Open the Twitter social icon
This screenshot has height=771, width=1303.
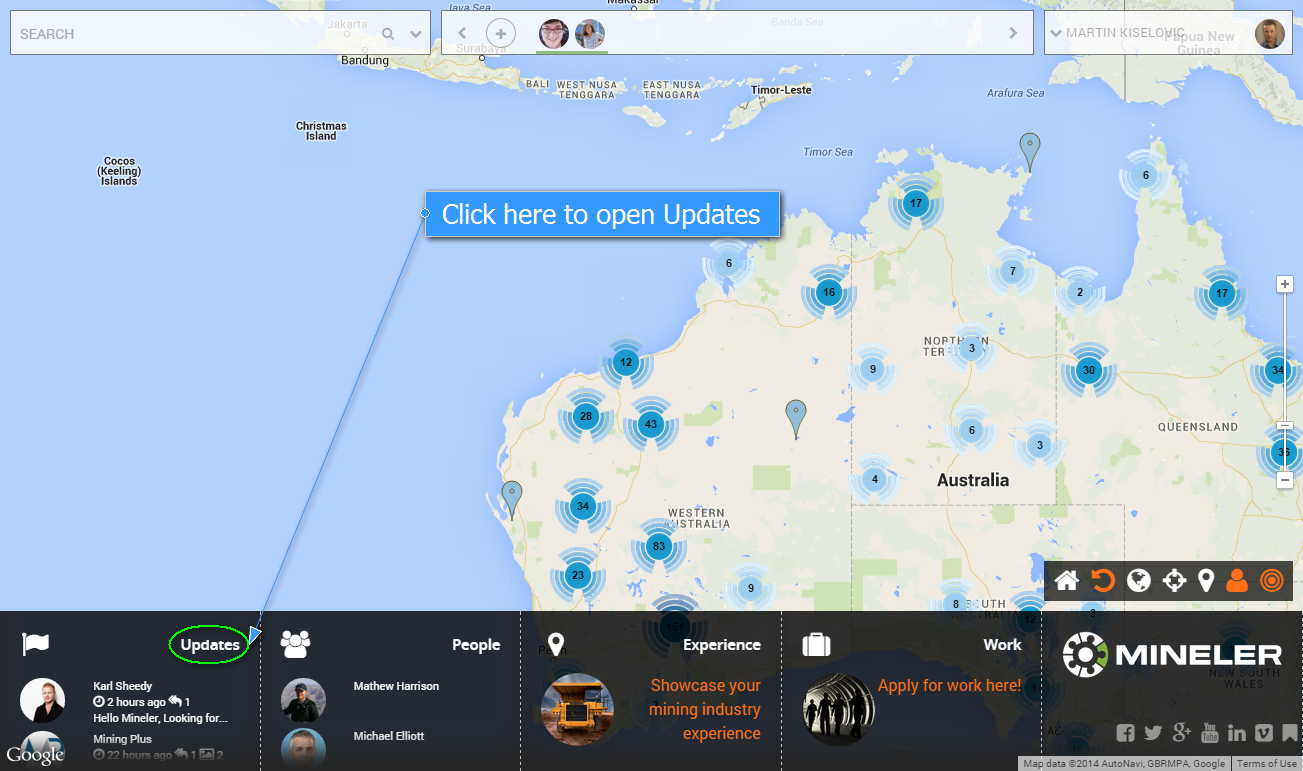coord(1153,733)
